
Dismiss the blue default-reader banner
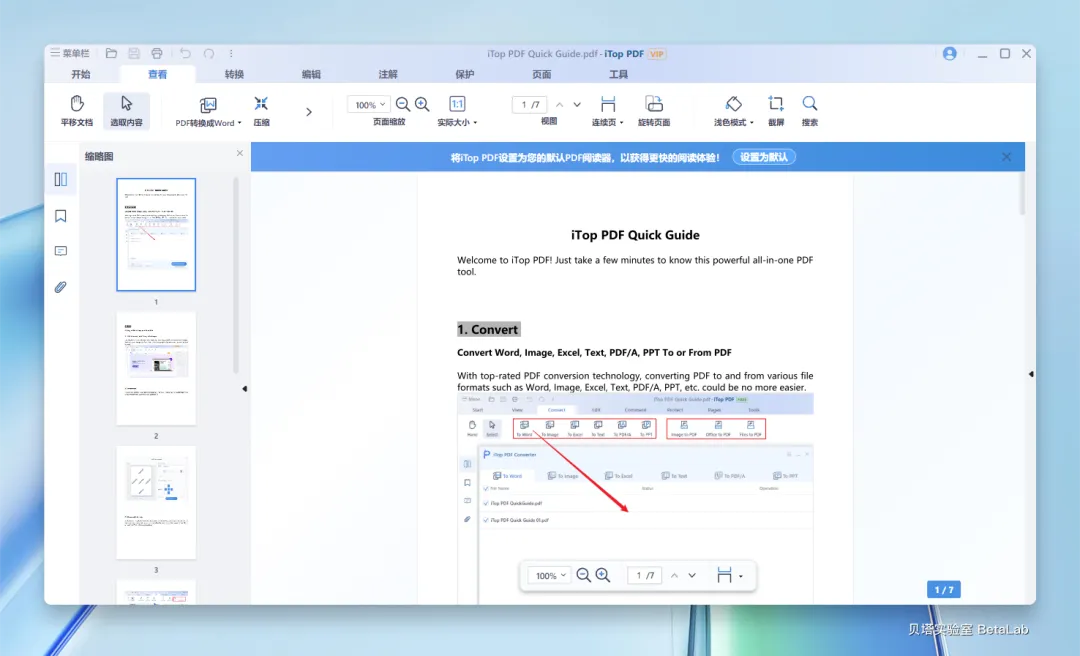pos(1006,157)
